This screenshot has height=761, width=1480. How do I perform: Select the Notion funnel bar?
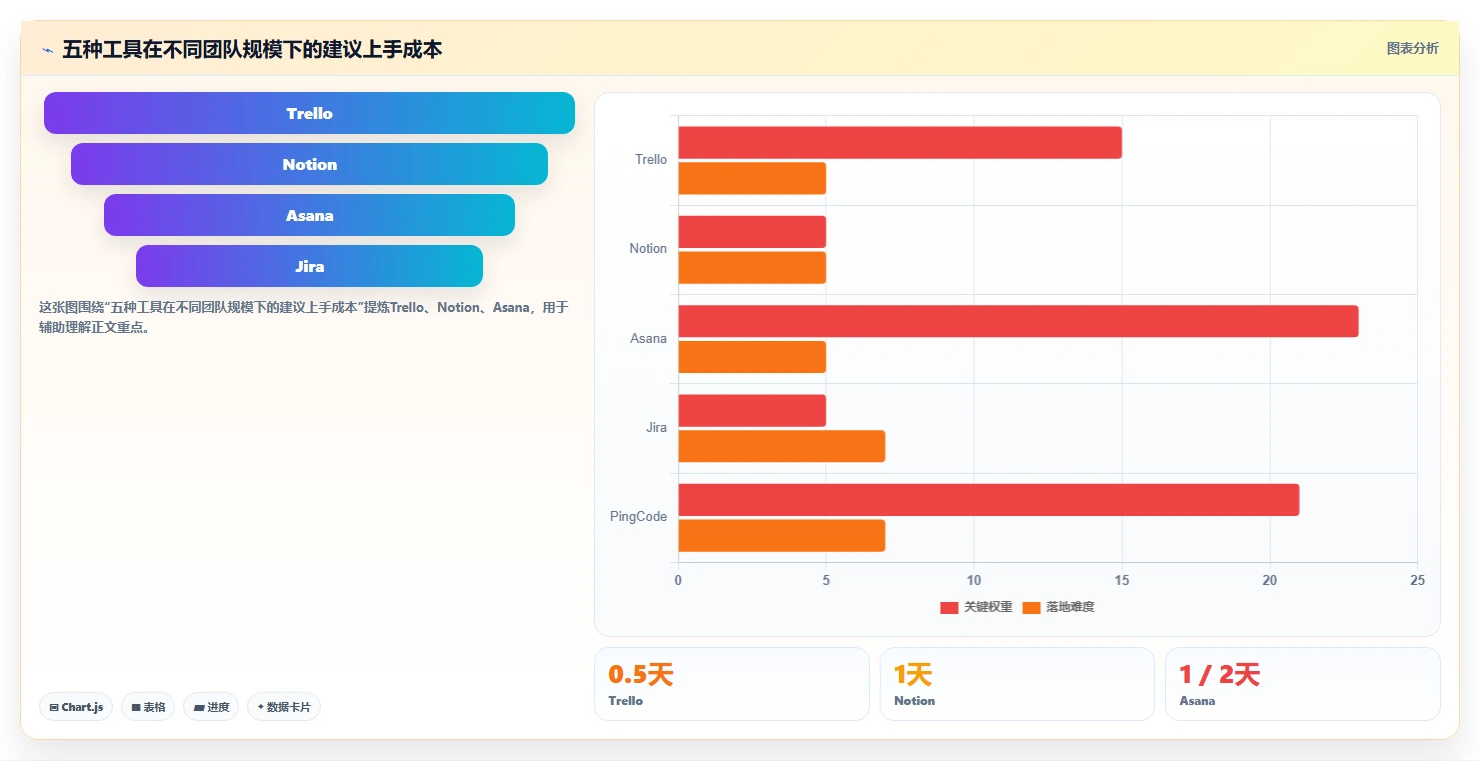click(309, 164)
